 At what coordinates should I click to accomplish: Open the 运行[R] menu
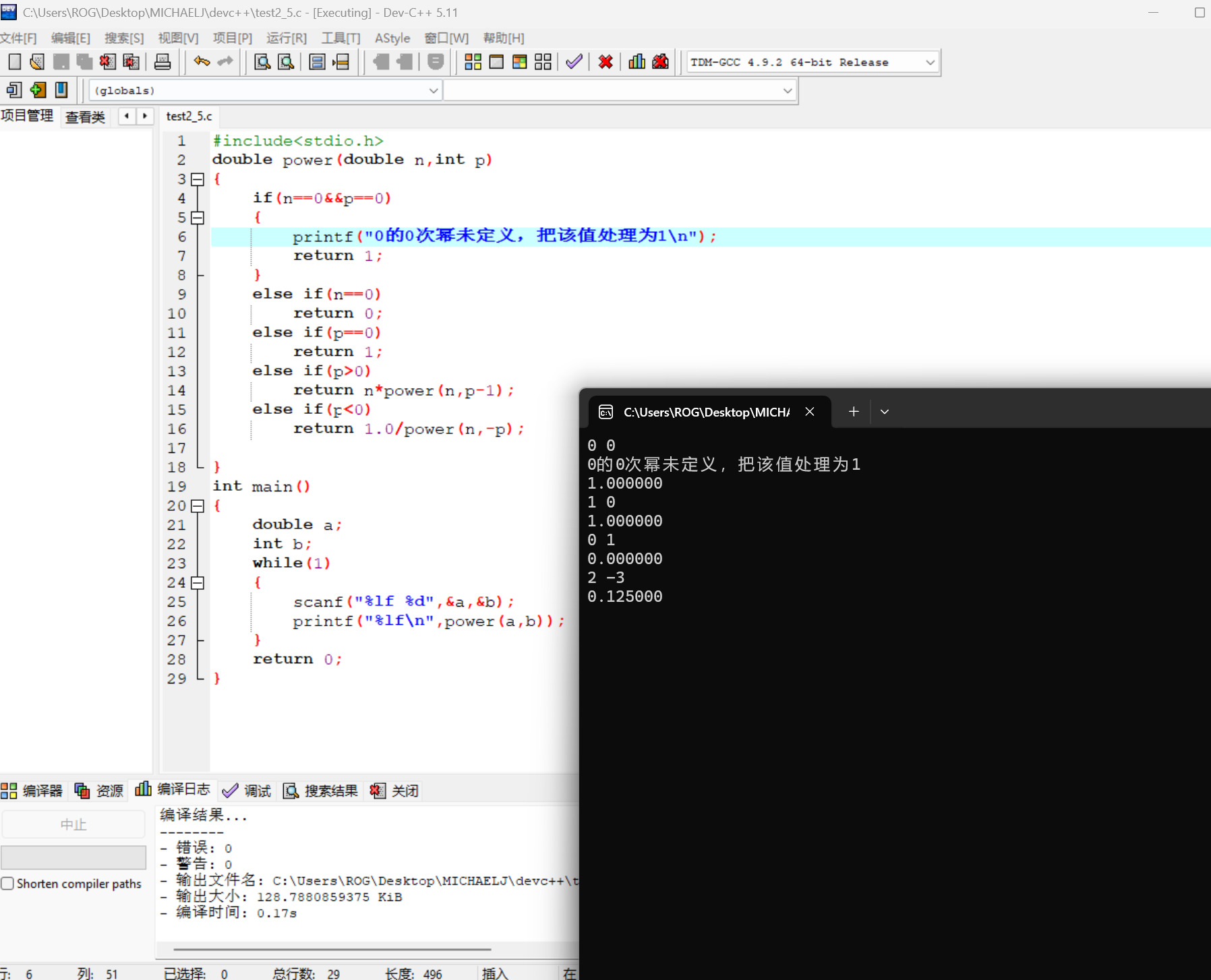tap(286, 38)
